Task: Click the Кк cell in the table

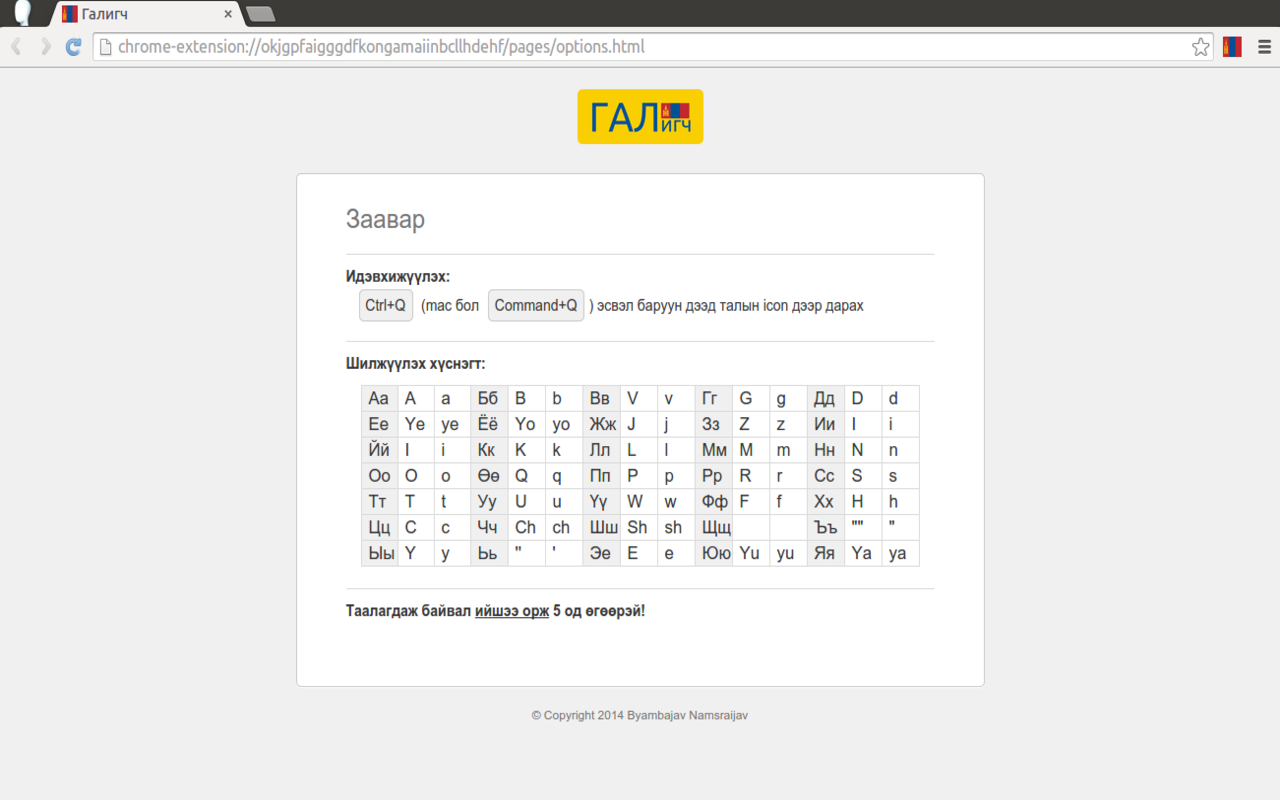Action: [x=489, y=450]
